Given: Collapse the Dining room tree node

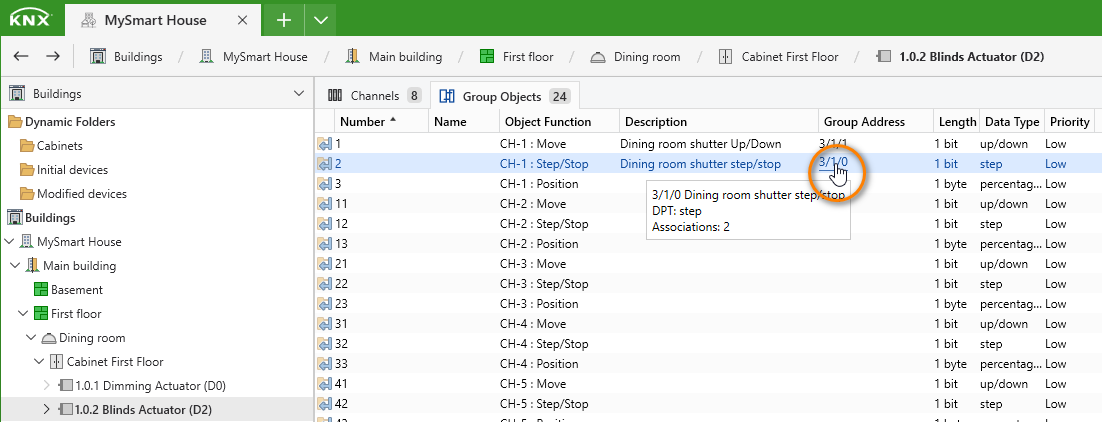Looking at the screenshot, I should 31,337.
